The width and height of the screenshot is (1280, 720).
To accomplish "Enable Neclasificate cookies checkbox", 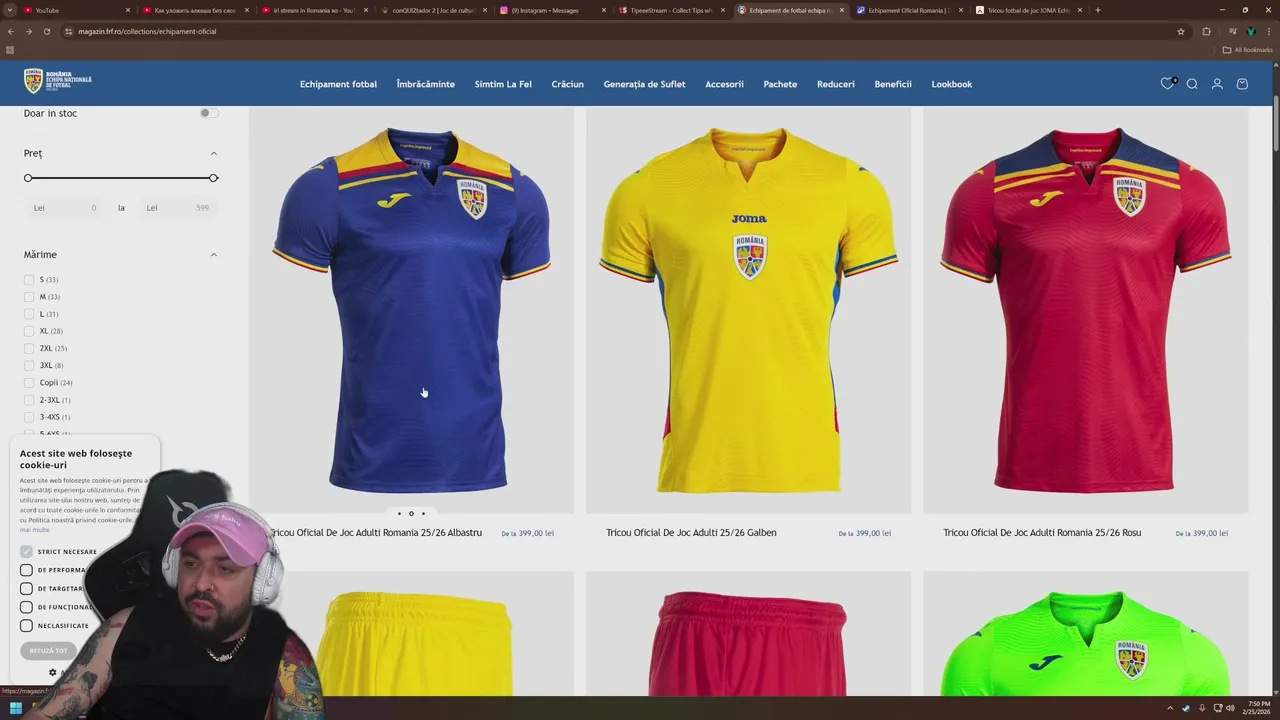I will point(26,625).
